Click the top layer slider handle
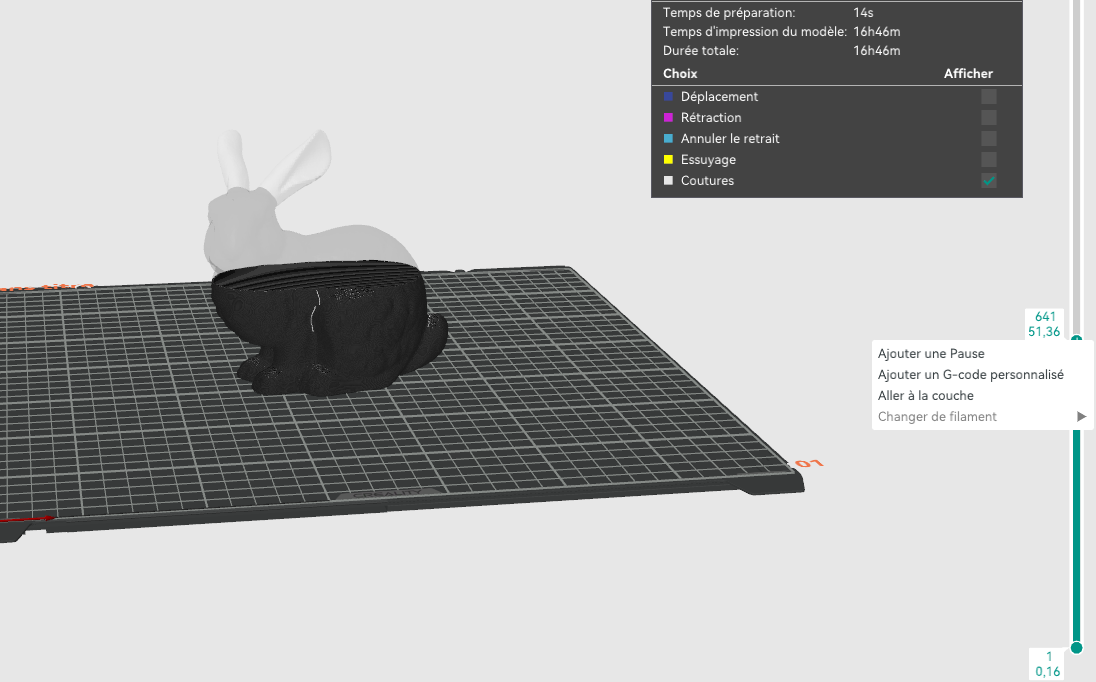The height and width of the screenshot is (682, 1096). coord(1076,339)
